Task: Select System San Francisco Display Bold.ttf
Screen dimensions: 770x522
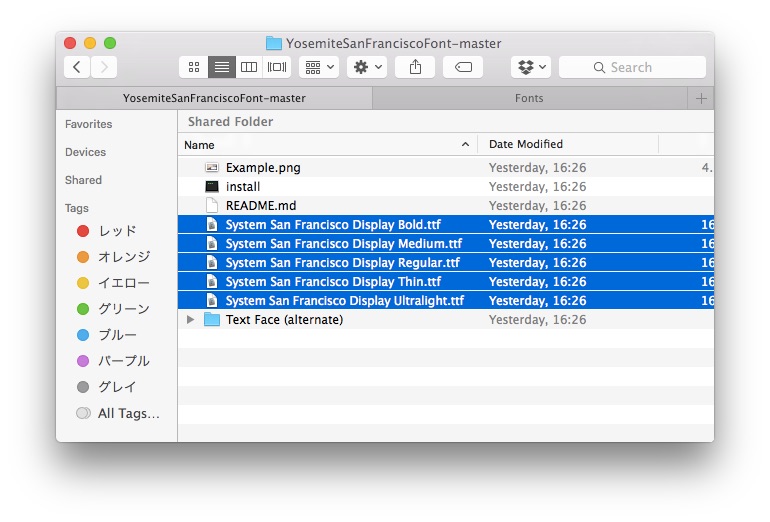Action: pyautogui.click(x=446, y=224)
